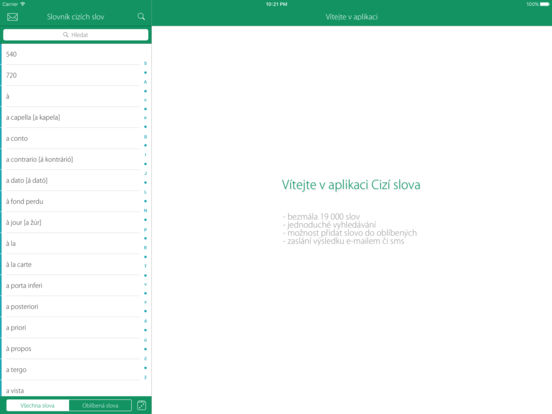Tap the Wi-Fi icon in status bar
The height and width of the screenshot is (414, 552).
click(x=23, y=4)
